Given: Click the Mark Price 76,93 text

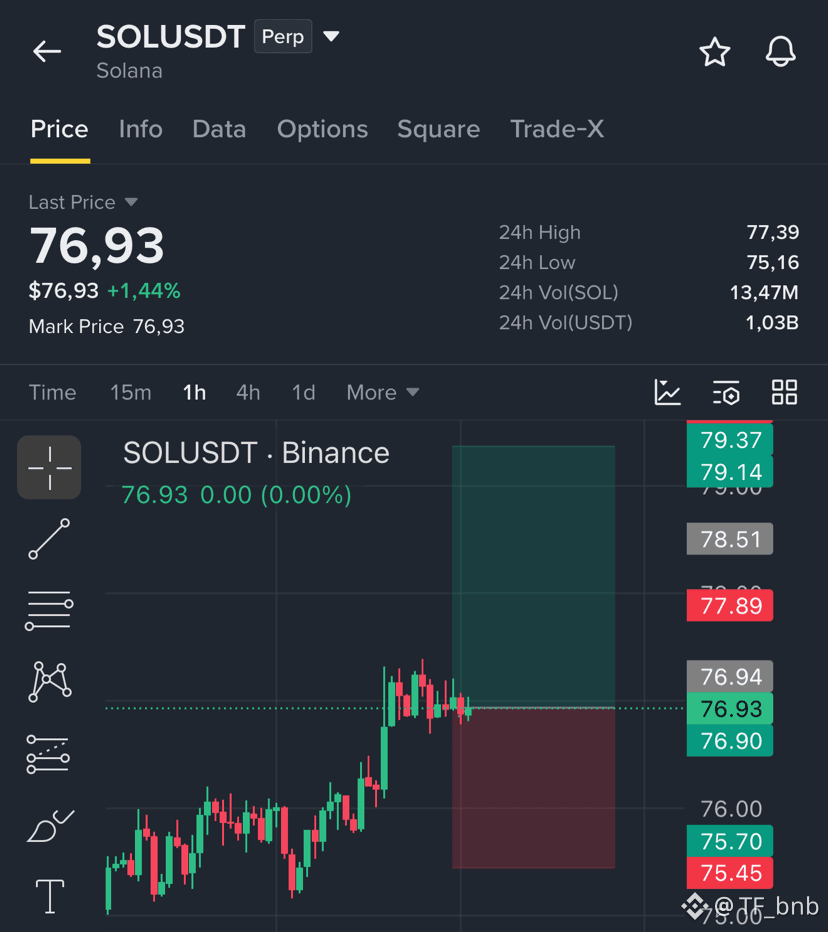Looking at the screenshot, I should point(106,326).
